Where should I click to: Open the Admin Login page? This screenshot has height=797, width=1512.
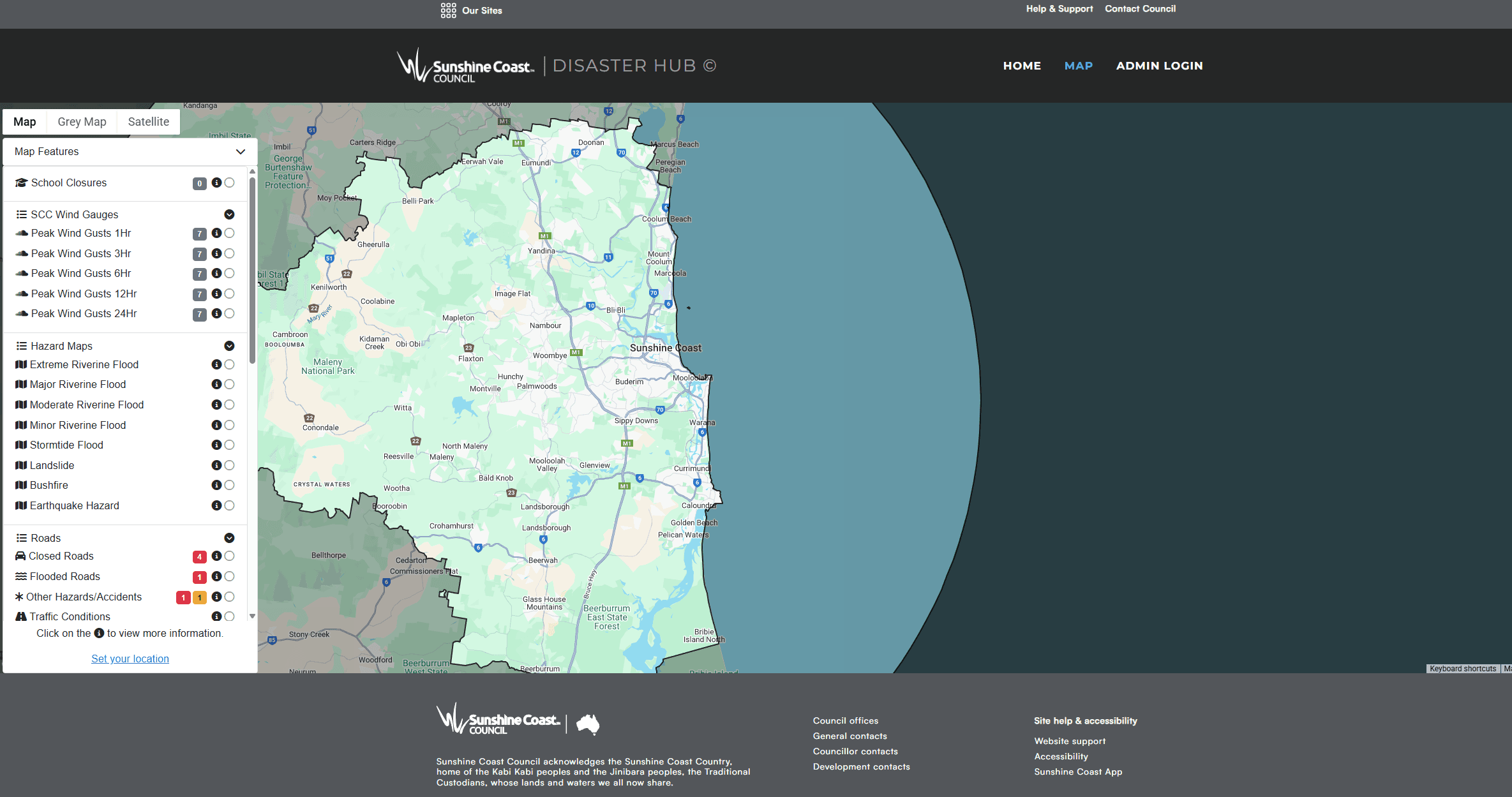tap(1159, 66)
